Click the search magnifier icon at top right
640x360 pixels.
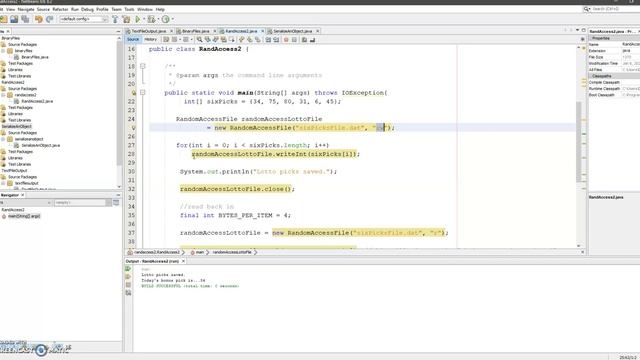pos(587,9)
